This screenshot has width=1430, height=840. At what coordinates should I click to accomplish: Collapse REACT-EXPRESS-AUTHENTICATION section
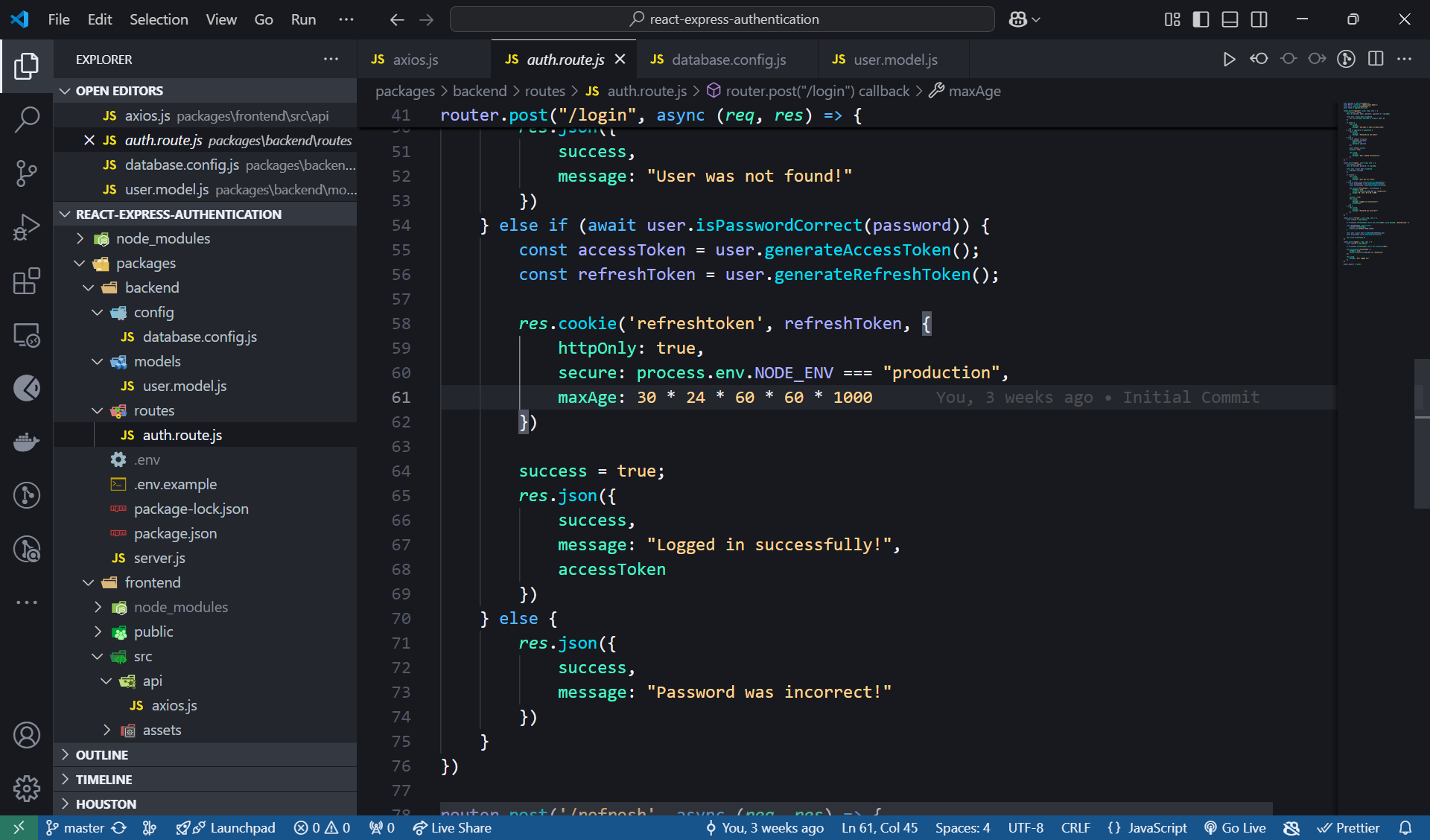205,214
